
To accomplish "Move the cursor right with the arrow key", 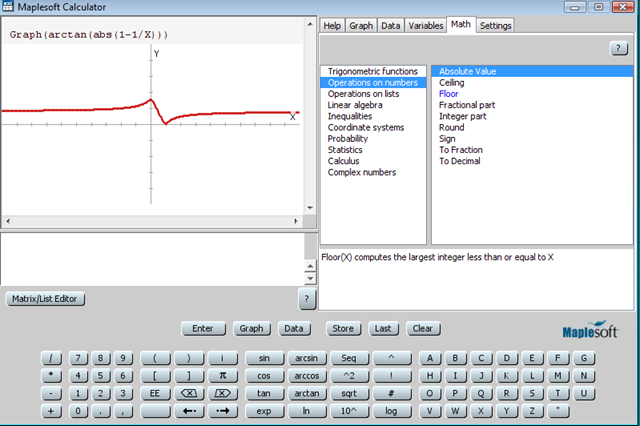I will [x=222, y=411].
